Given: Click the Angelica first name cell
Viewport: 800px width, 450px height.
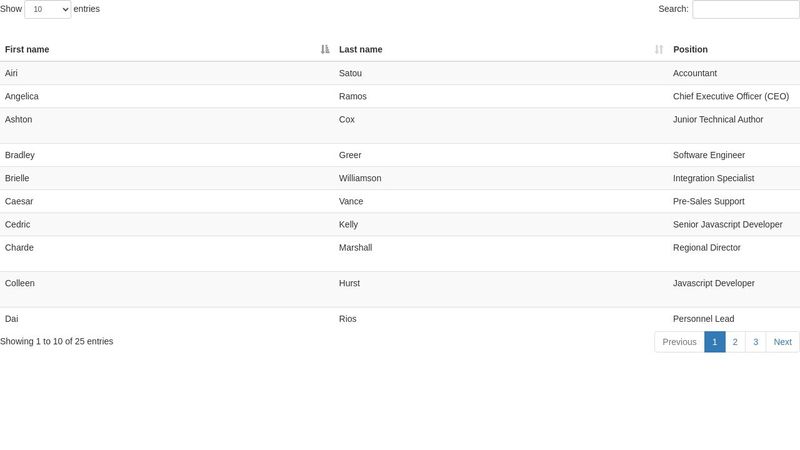Looking at the screenshot, I should pos(21,96).
